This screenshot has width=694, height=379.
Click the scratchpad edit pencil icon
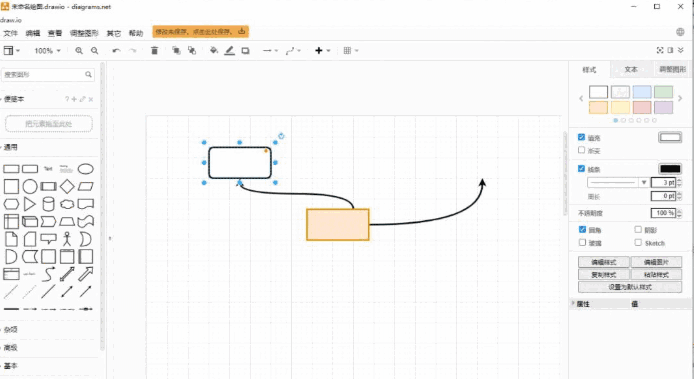[x=82, y=99]
